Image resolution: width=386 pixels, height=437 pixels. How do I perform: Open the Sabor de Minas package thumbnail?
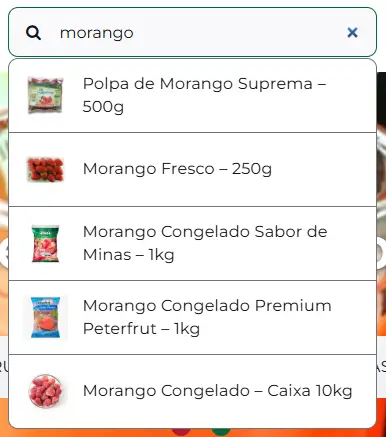click(x=45, y=243)
